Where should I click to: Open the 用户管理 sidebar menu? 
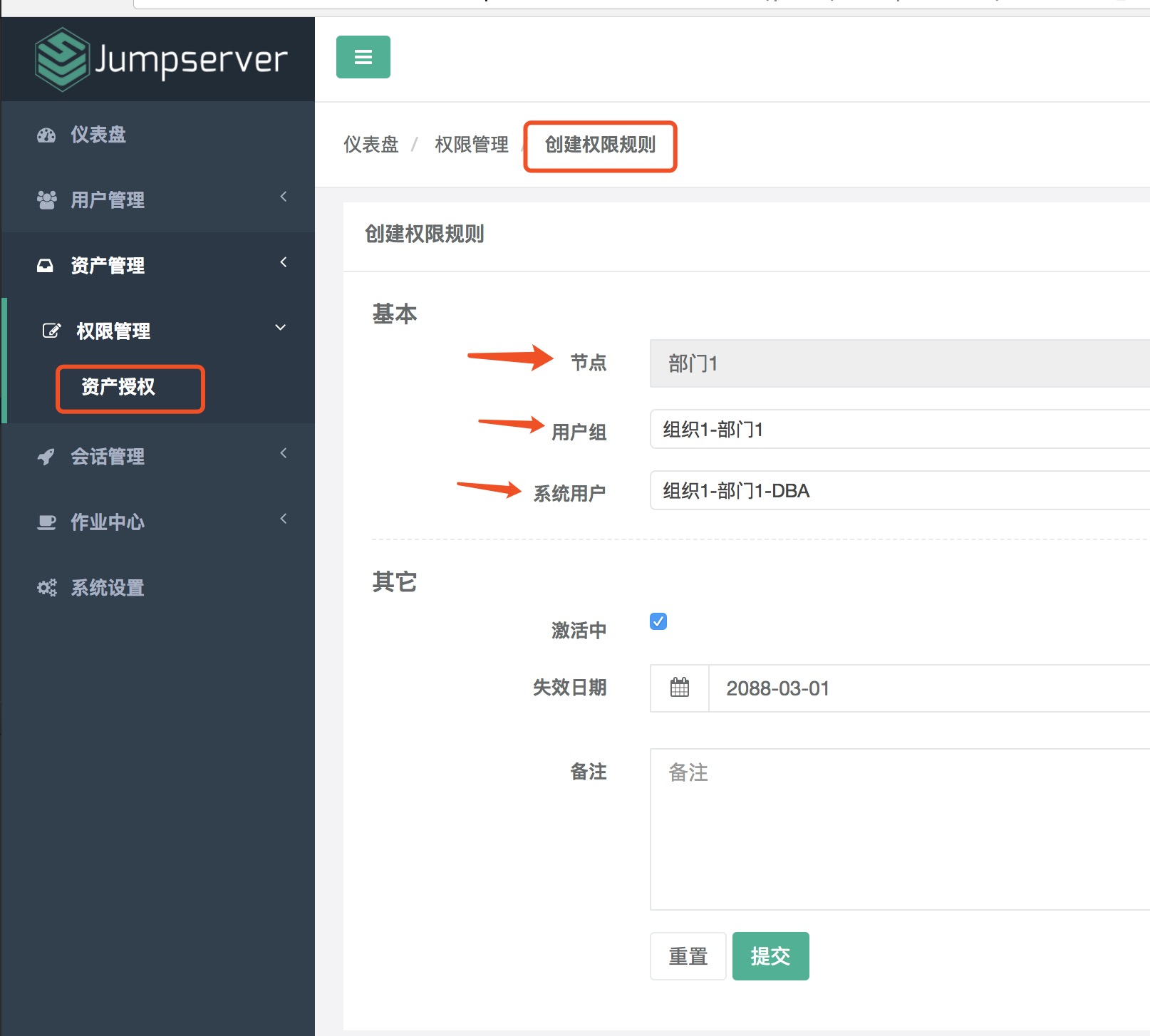click(x=158, y=200)
